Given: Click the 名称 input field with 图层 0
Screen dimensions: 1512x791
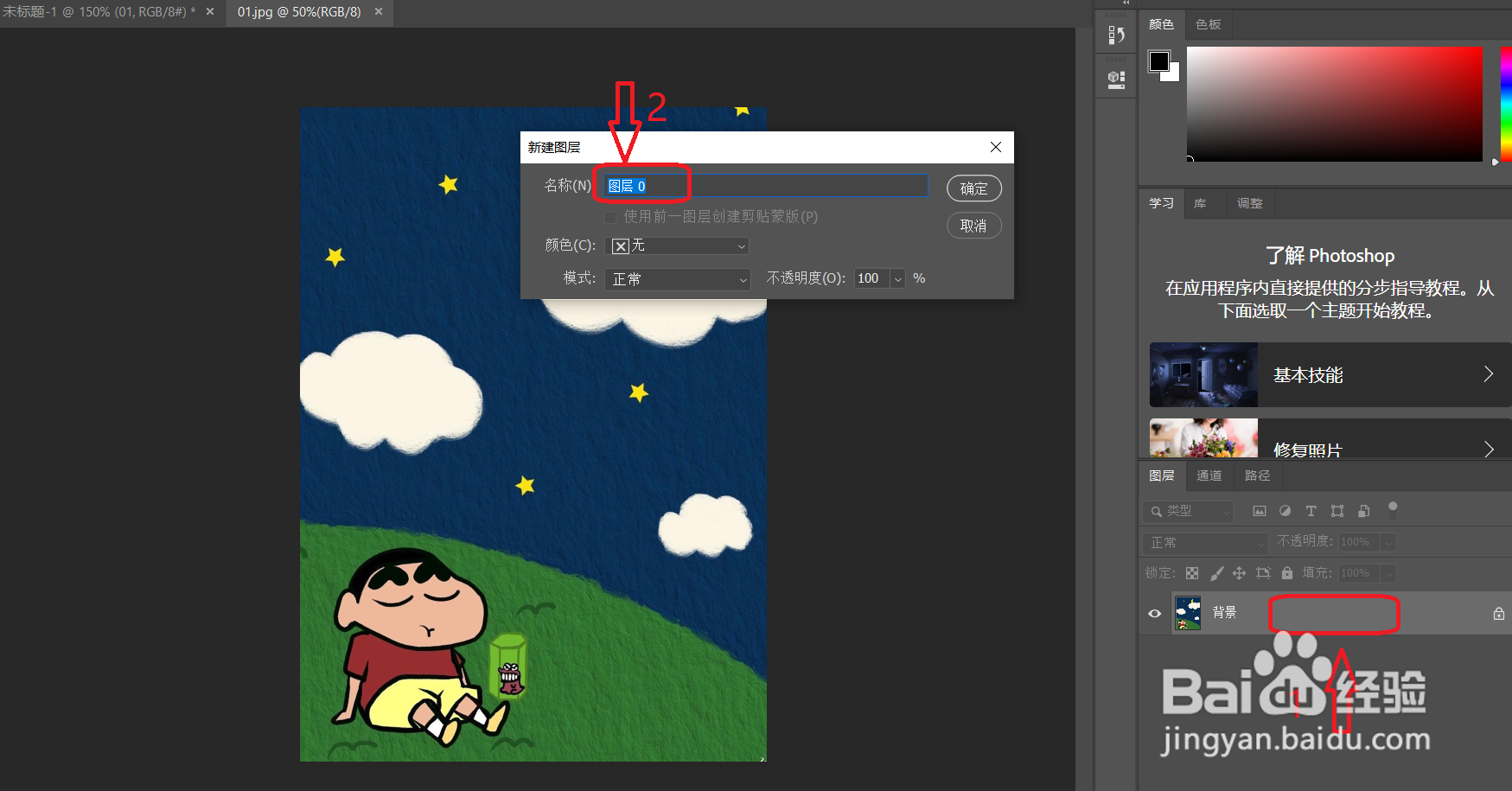Looking at the screenshot, I should [765, 186].
